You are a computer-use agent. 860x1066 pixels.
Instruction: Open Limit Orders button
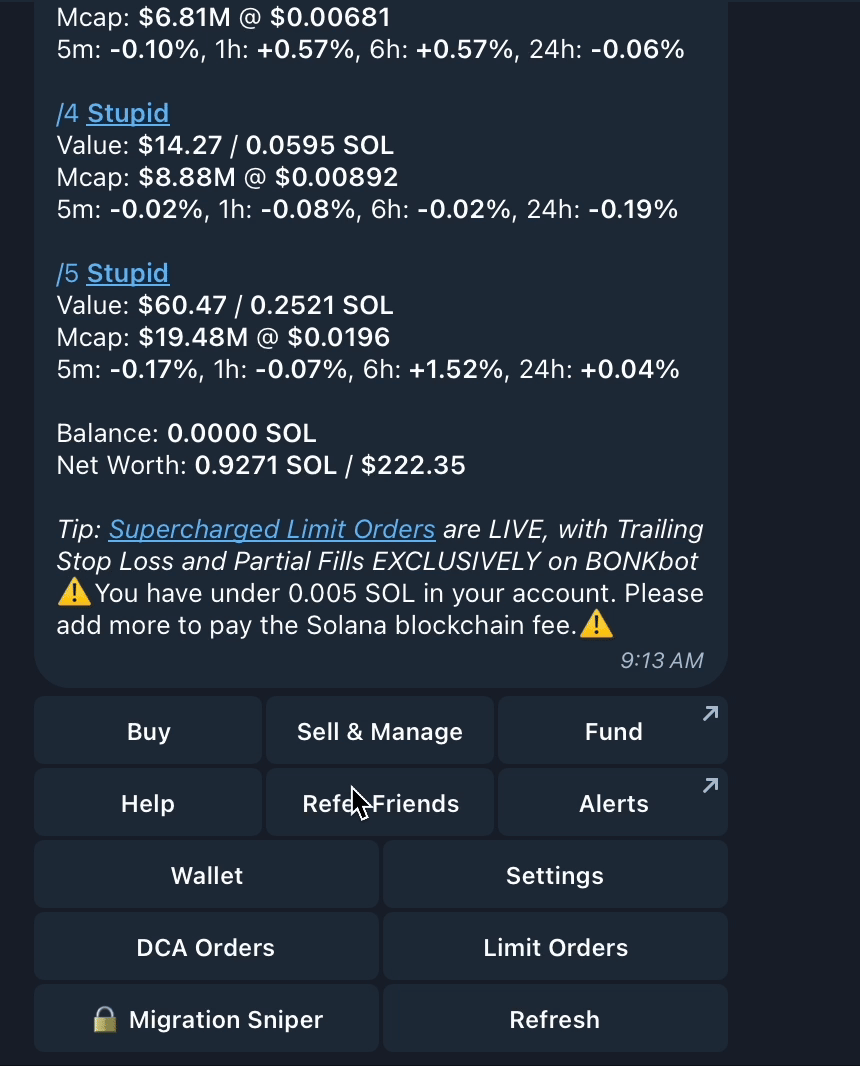(555, 947)
